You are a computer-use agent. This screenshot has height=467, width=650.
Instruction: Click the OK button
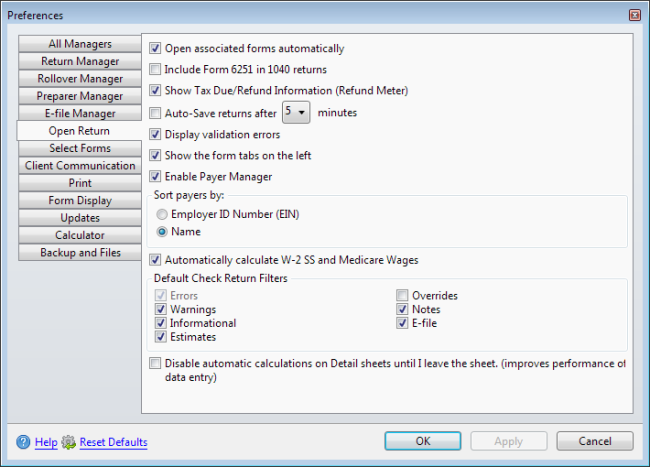tap(423, 441)
